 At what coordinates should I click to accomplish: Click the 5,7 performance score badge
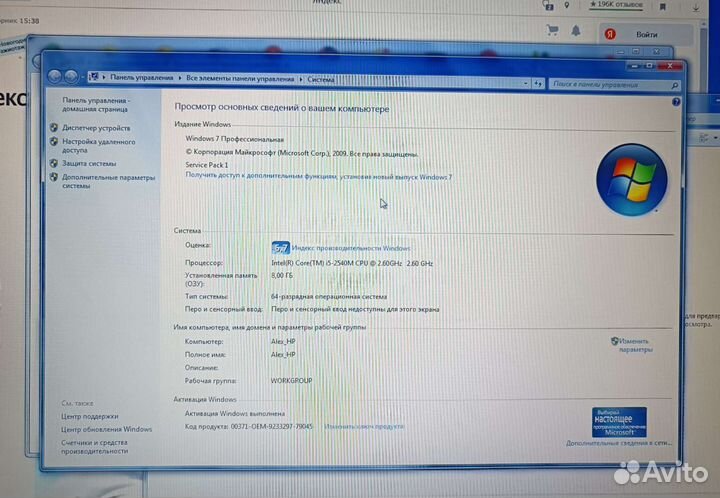pyautogui.click(x=280, y=248)
